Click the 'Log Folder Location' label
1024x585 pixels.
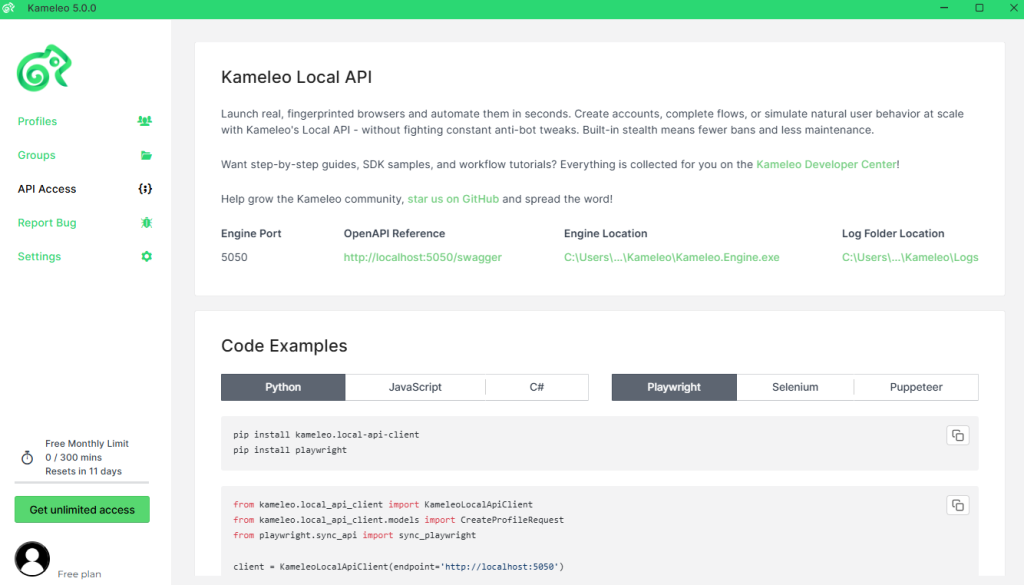point(893,234)
